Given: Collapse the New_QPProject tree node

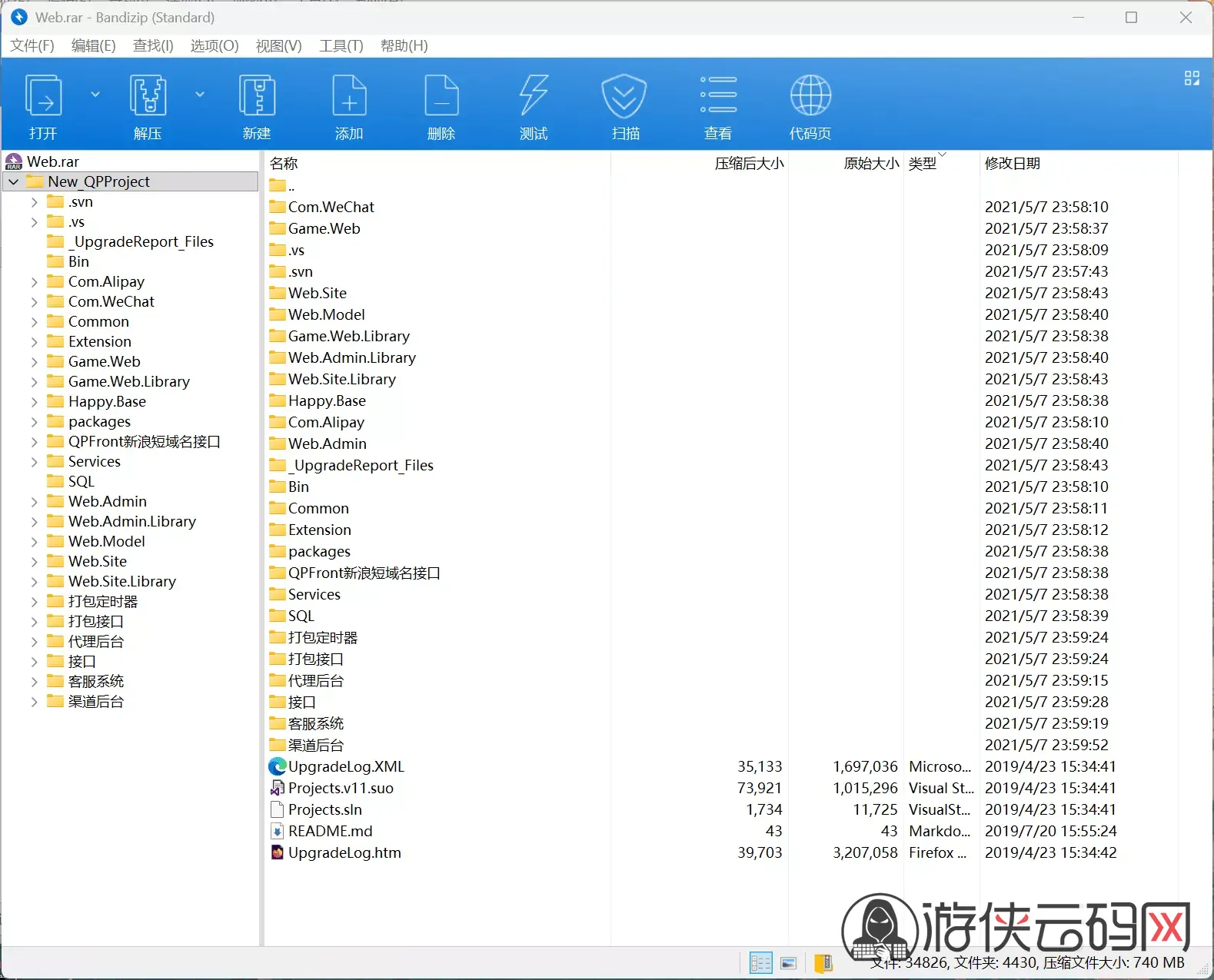Looking at the screenshot, I should pyautogui.click(x=14, y=181).
